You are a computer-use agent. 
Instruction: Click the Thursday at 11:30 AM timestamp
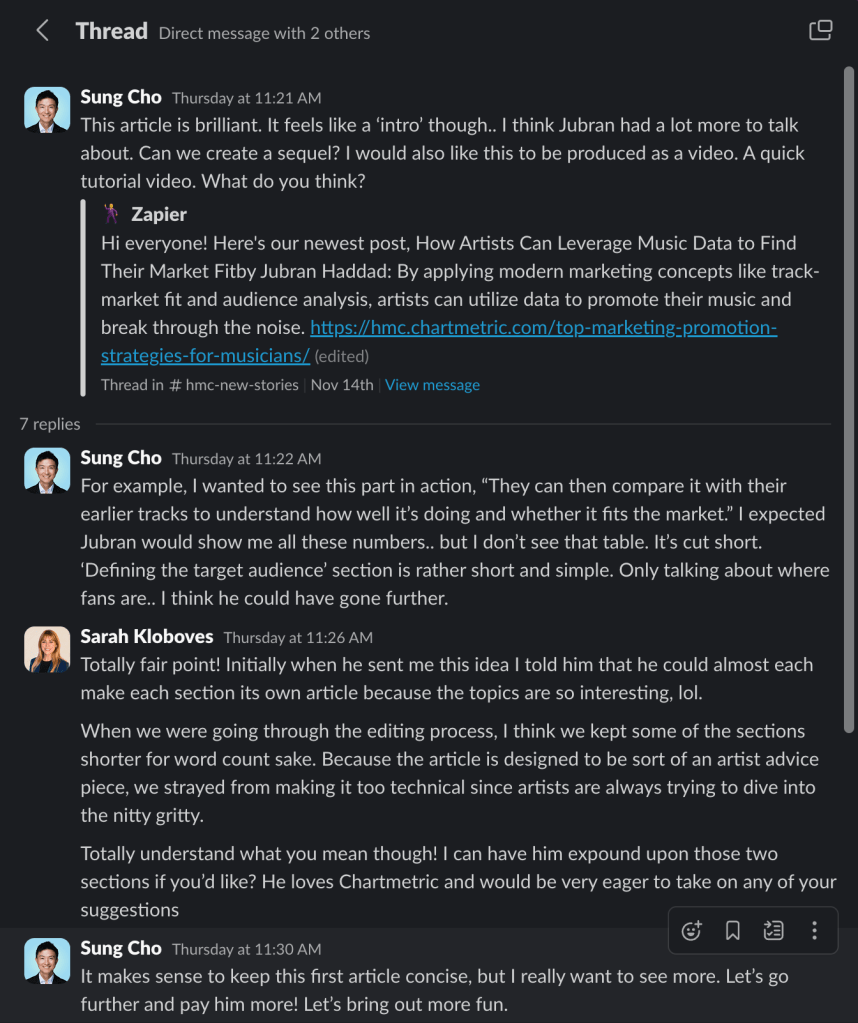point(246,949)
